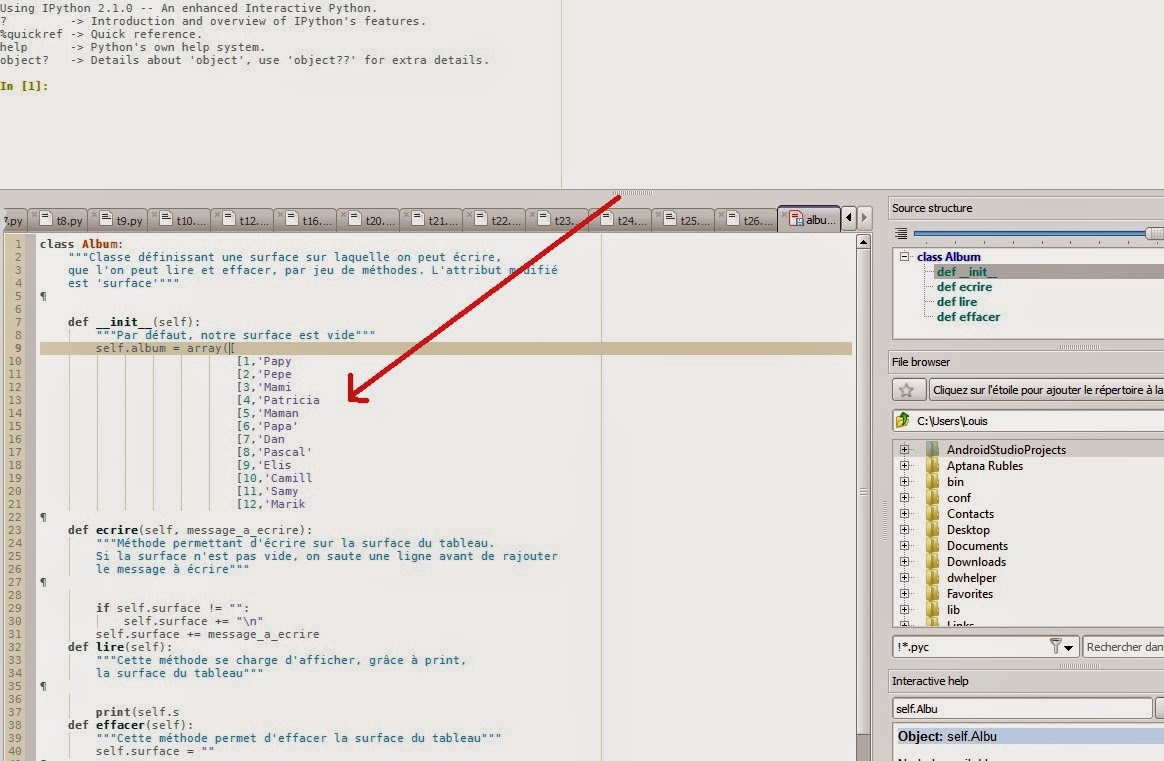Click the blue slider track in Source structure
The height and width of the screenshot is (761, 1164).
pos(1030,233)
